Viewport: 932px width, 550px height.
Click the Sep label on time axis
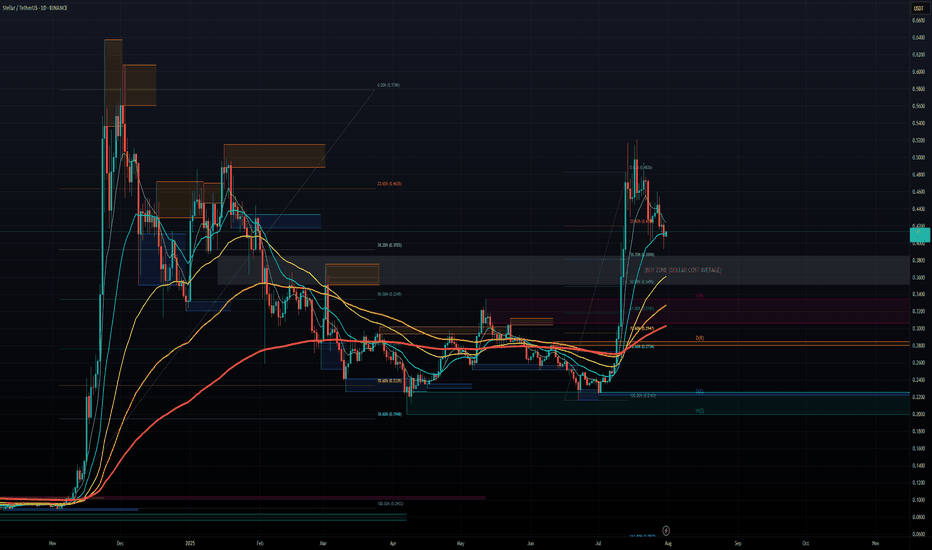point(738,543)
